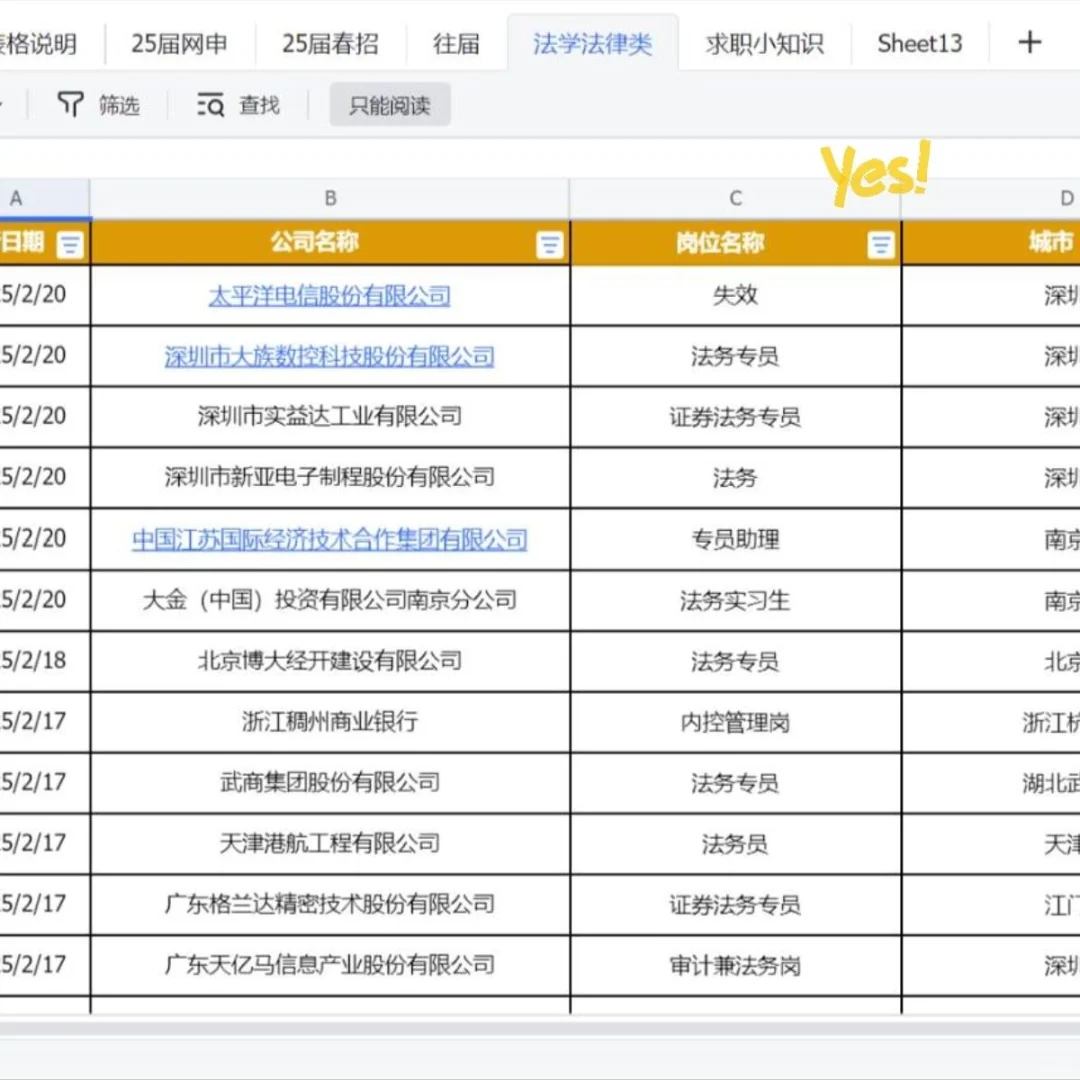Select 法务专员 cell in 武商集团 row
Viewport: 1080px width, 1080px height.
pos(736,782)
